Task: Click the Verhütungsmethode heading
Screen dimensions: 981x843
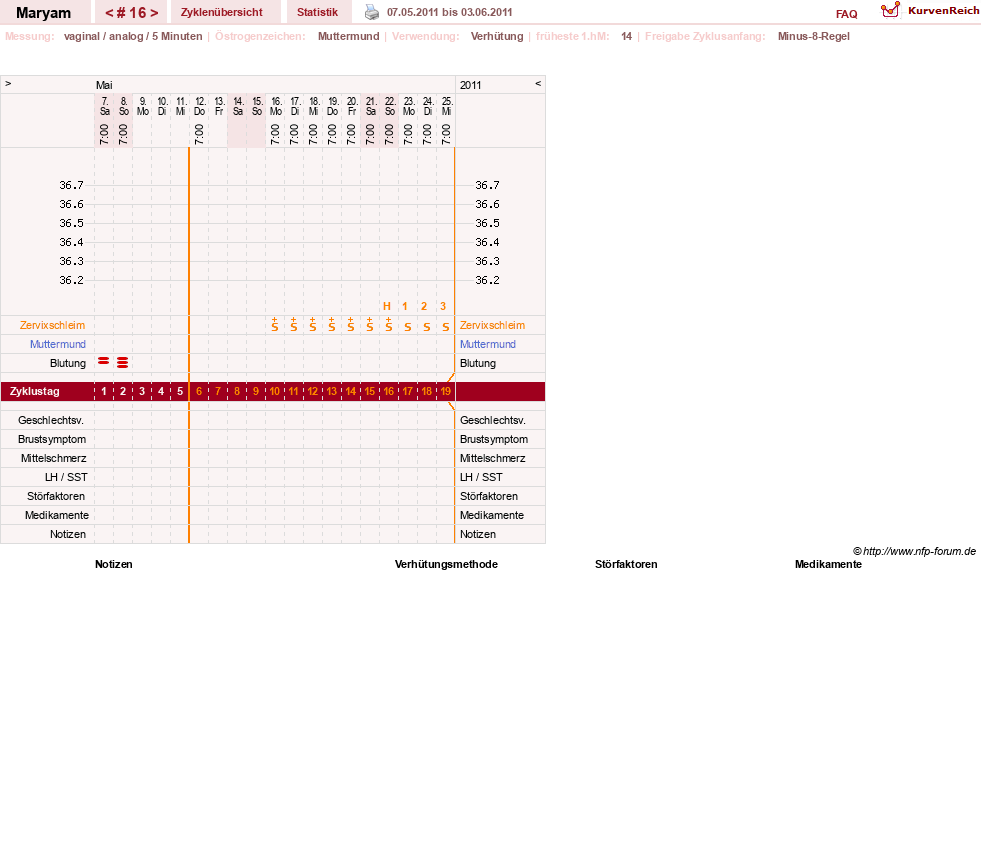Action: pyautogui.click(x=446, y=565)
